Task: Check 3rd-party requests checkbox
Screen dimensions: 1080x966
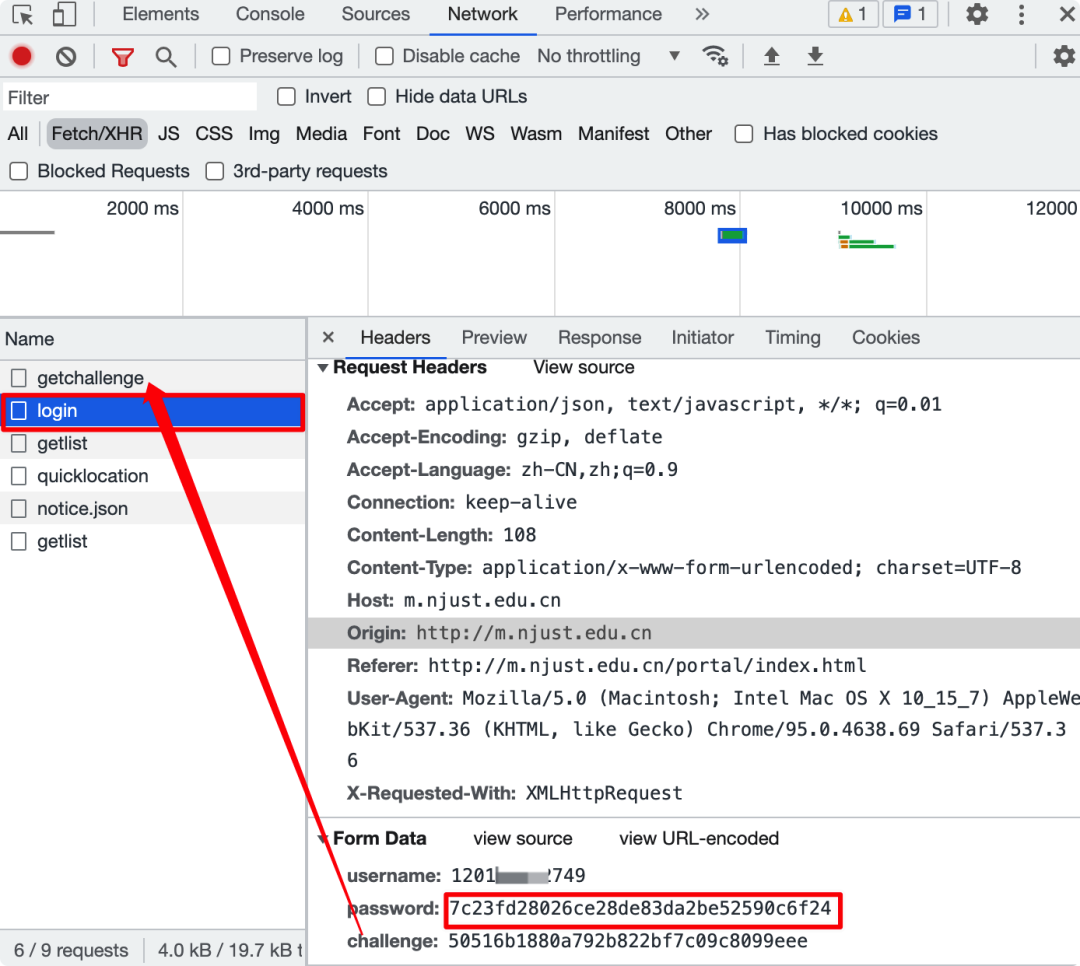Action: click(x=215, y=171)
